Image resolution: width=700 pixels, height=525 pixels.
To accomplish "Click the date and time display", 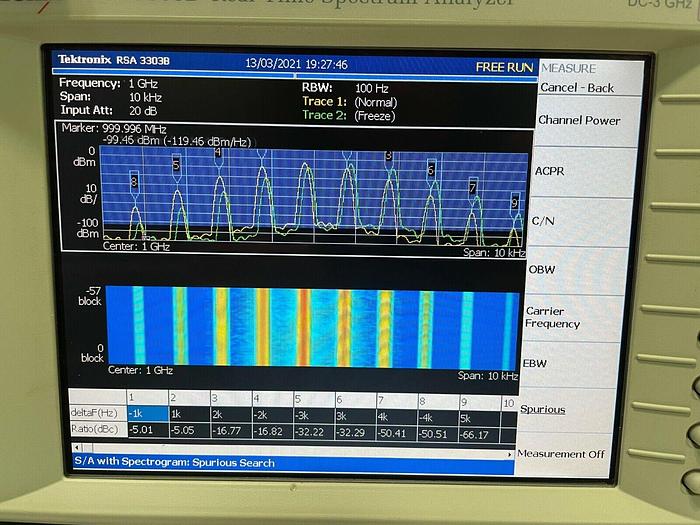I will tap(296, 64).
